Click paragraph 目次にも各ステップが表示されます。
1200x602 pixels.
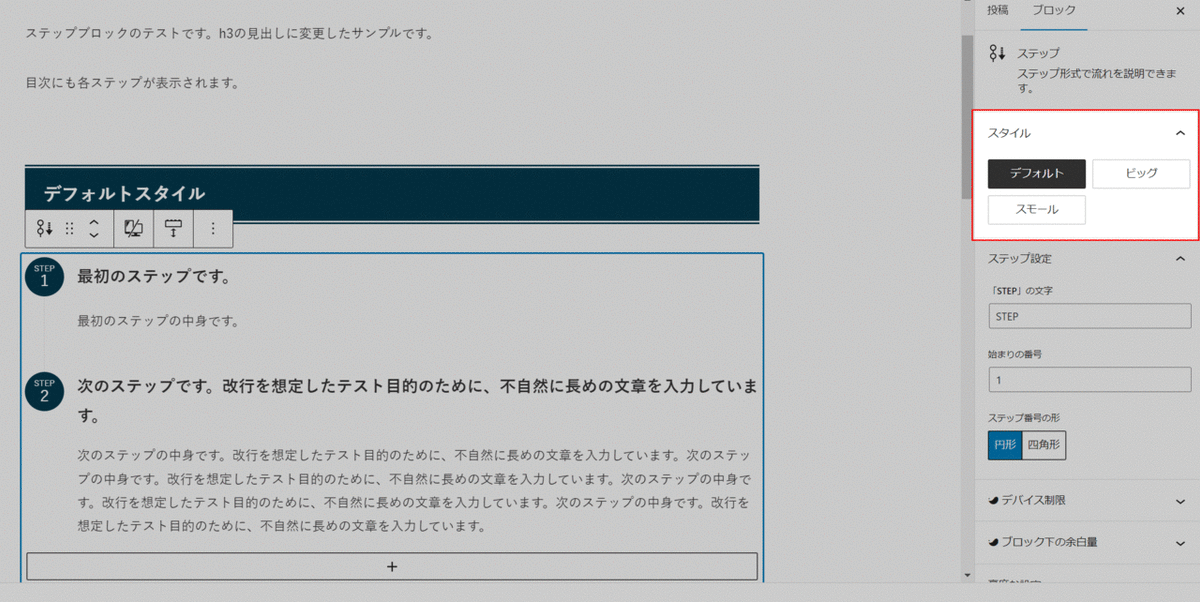pyautogui.click(x=132, y=83)
